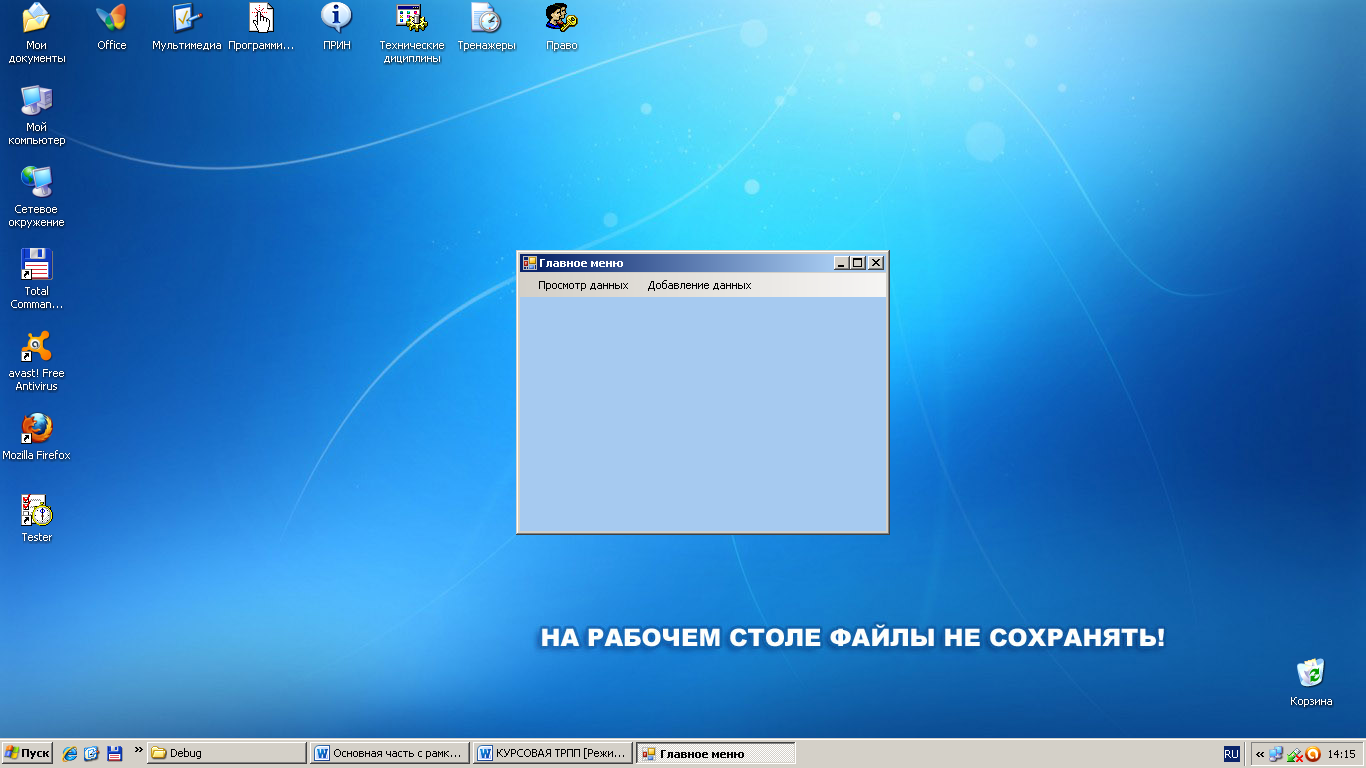Open the RU language indicator
The image size is (1366, 768).
point(1231,754)
